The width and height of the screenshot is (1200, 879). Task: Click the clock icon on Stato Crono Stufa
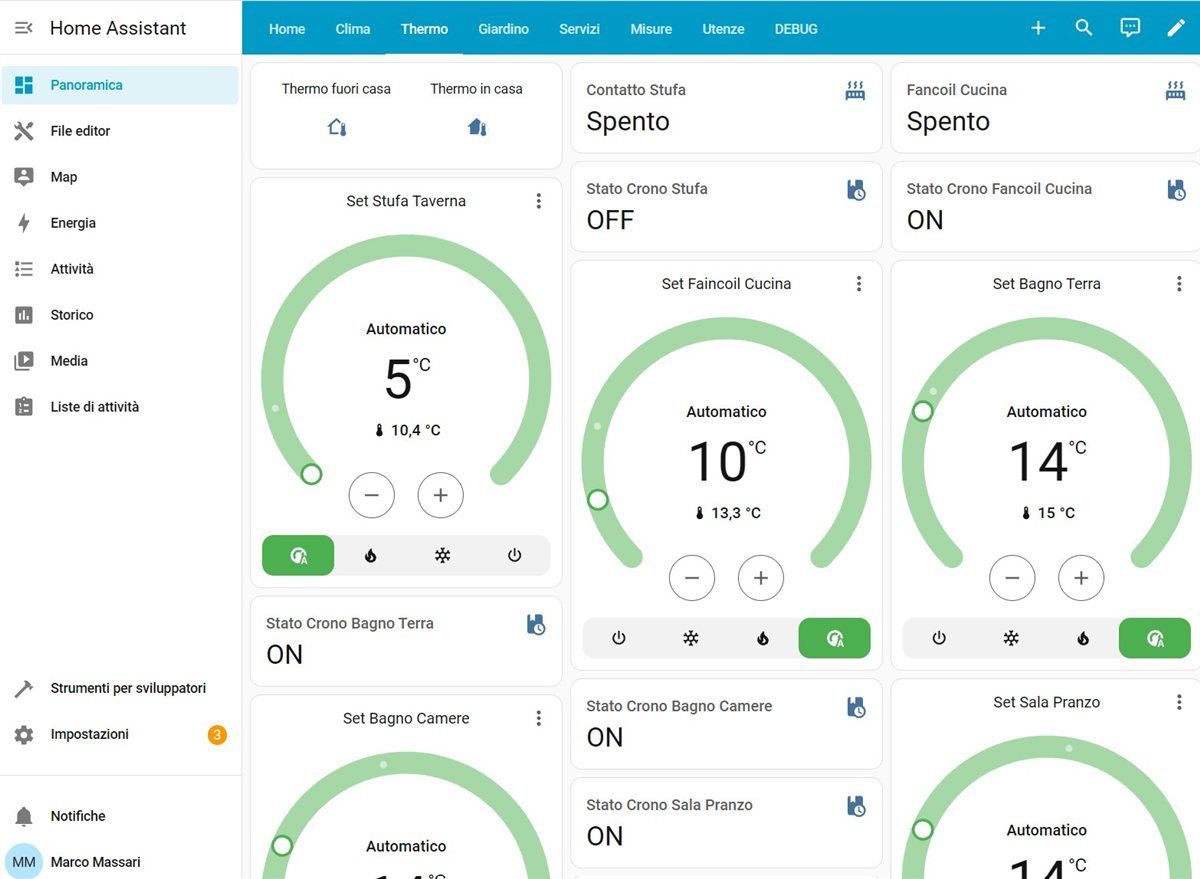click(x=856, y=189)
